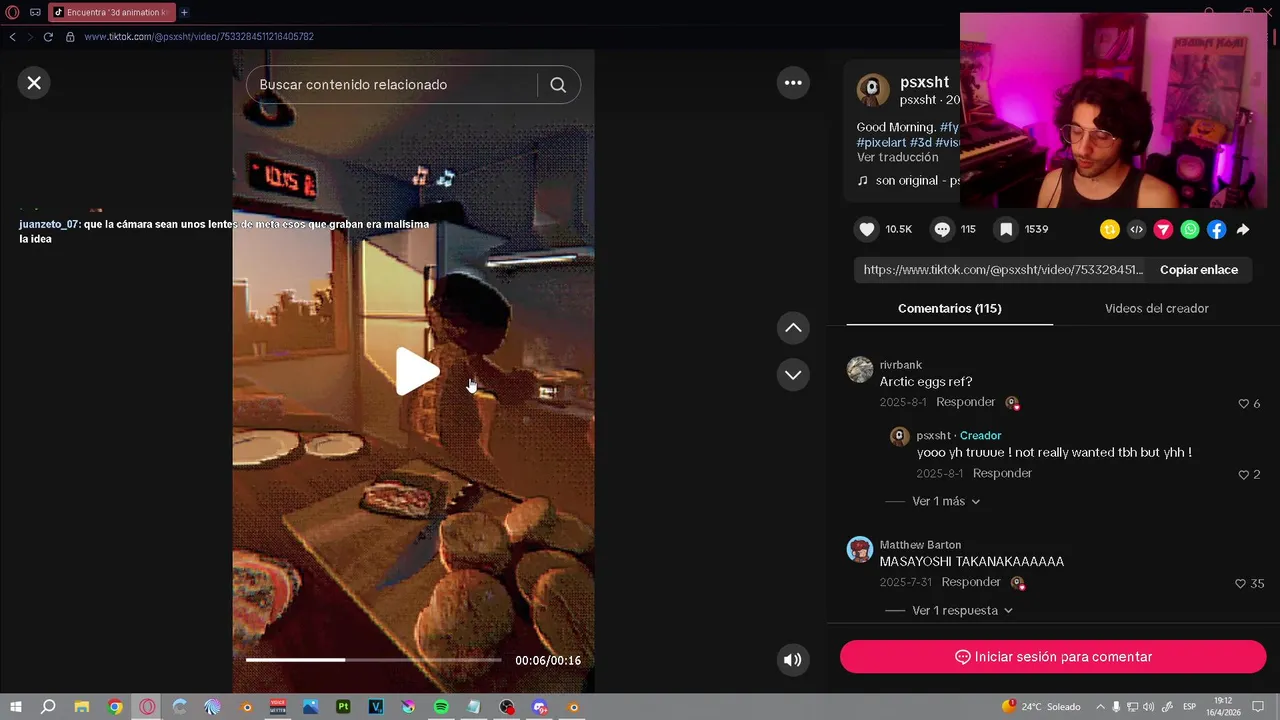
Task: Open Matthew Barton's commenter avatar
Action: click(x=860, y=549)
